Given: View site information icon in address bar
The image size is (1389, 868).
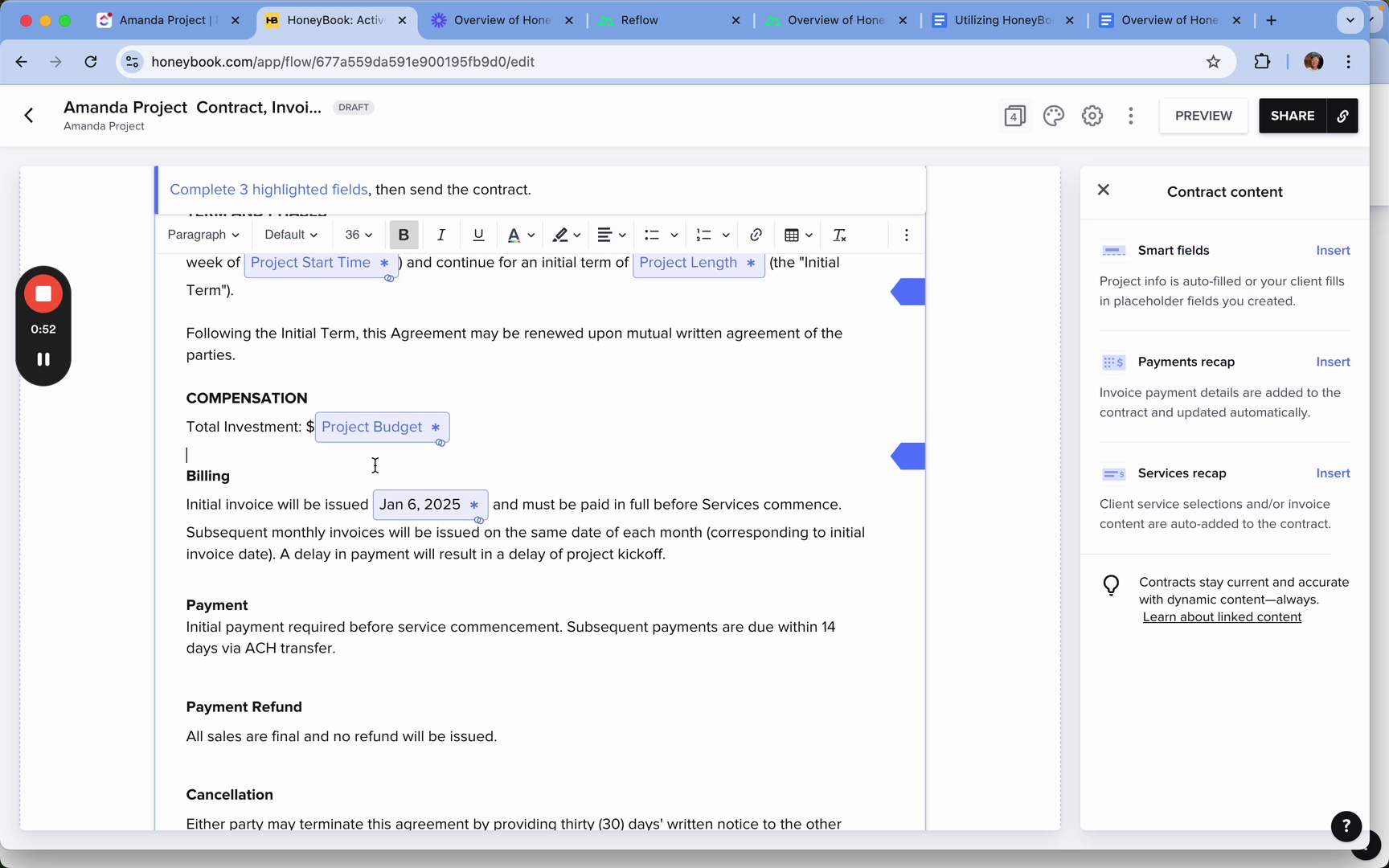Looking at the screenshot, I should pos(132,62).
